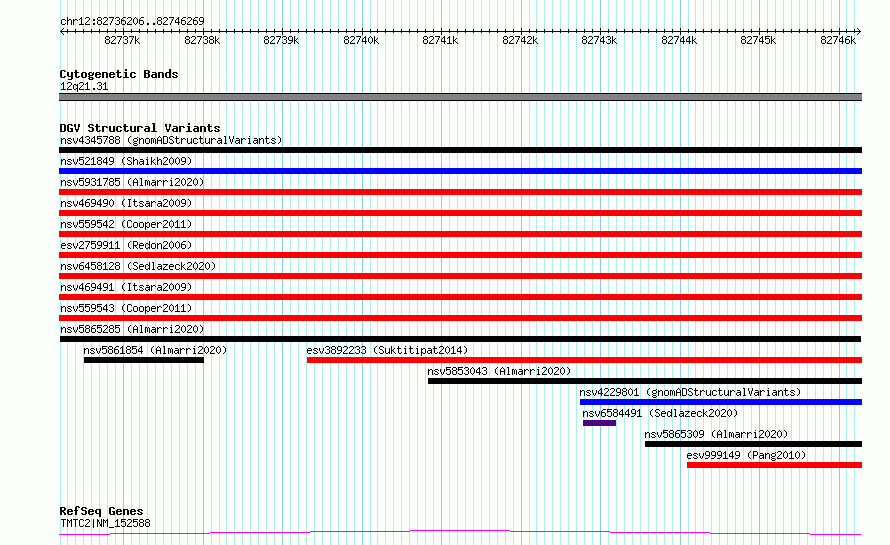890x545 pixels.
Task: Select the 12q21.31 band label
Action: [x=84, y=86]
